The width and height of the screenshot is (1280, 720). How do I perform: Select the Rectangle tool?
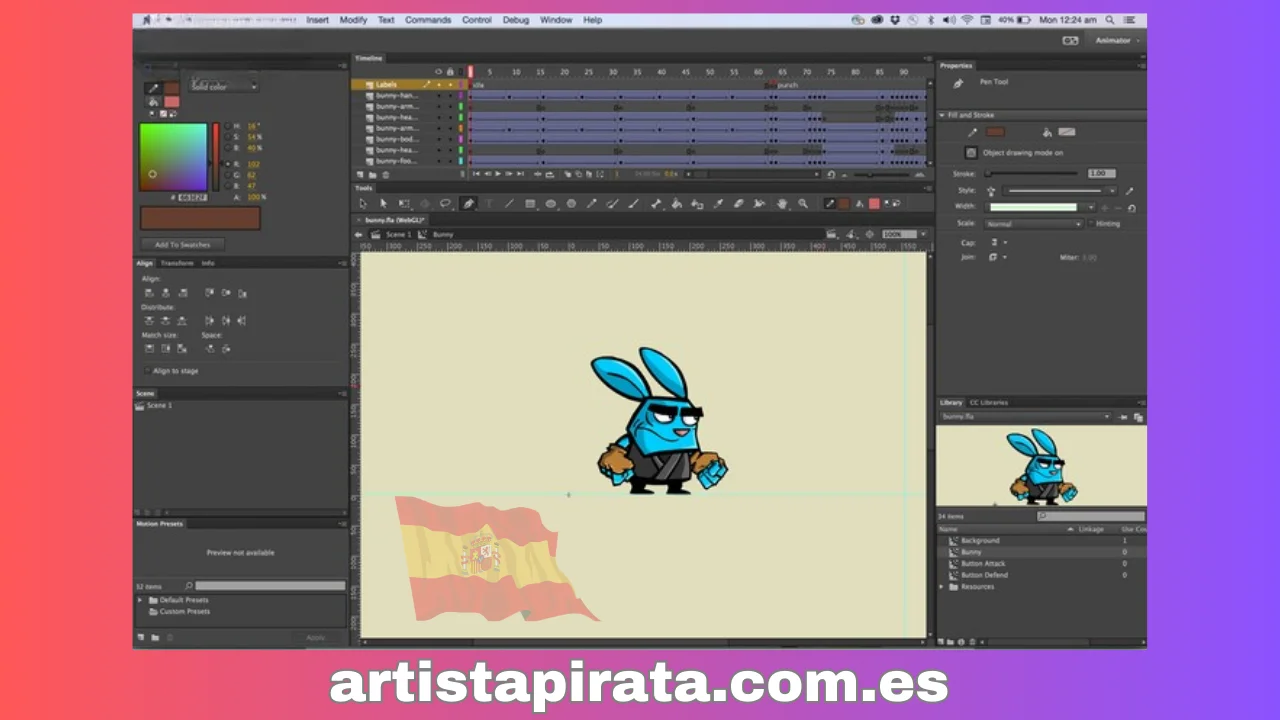click(x=530, y=203)
